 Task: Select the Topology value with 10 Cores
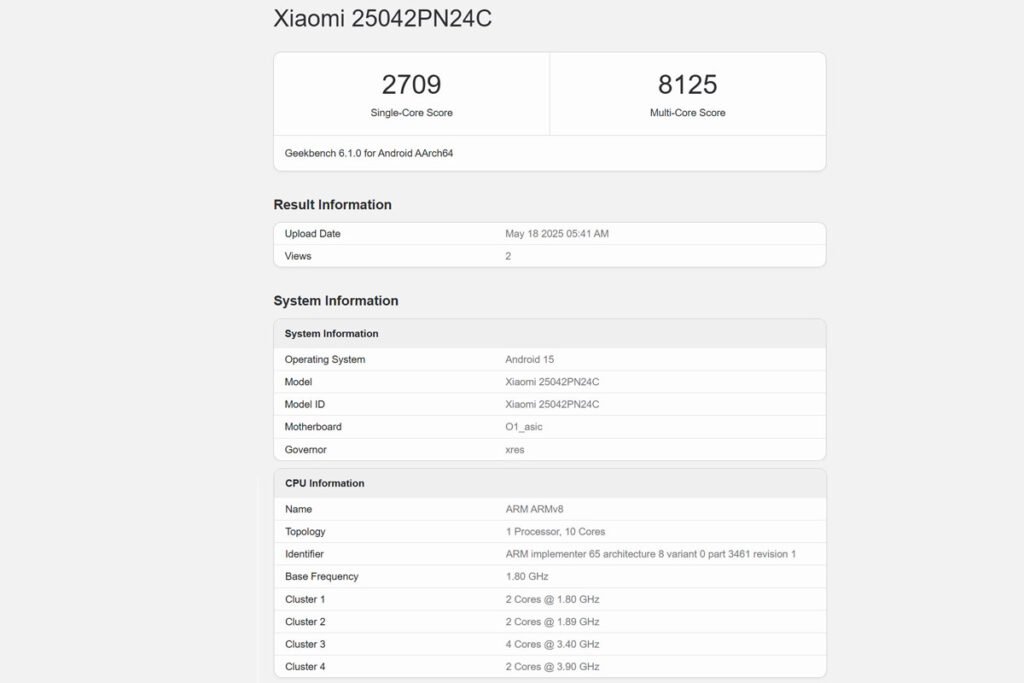pyautogui.click(x=555, y=532)
